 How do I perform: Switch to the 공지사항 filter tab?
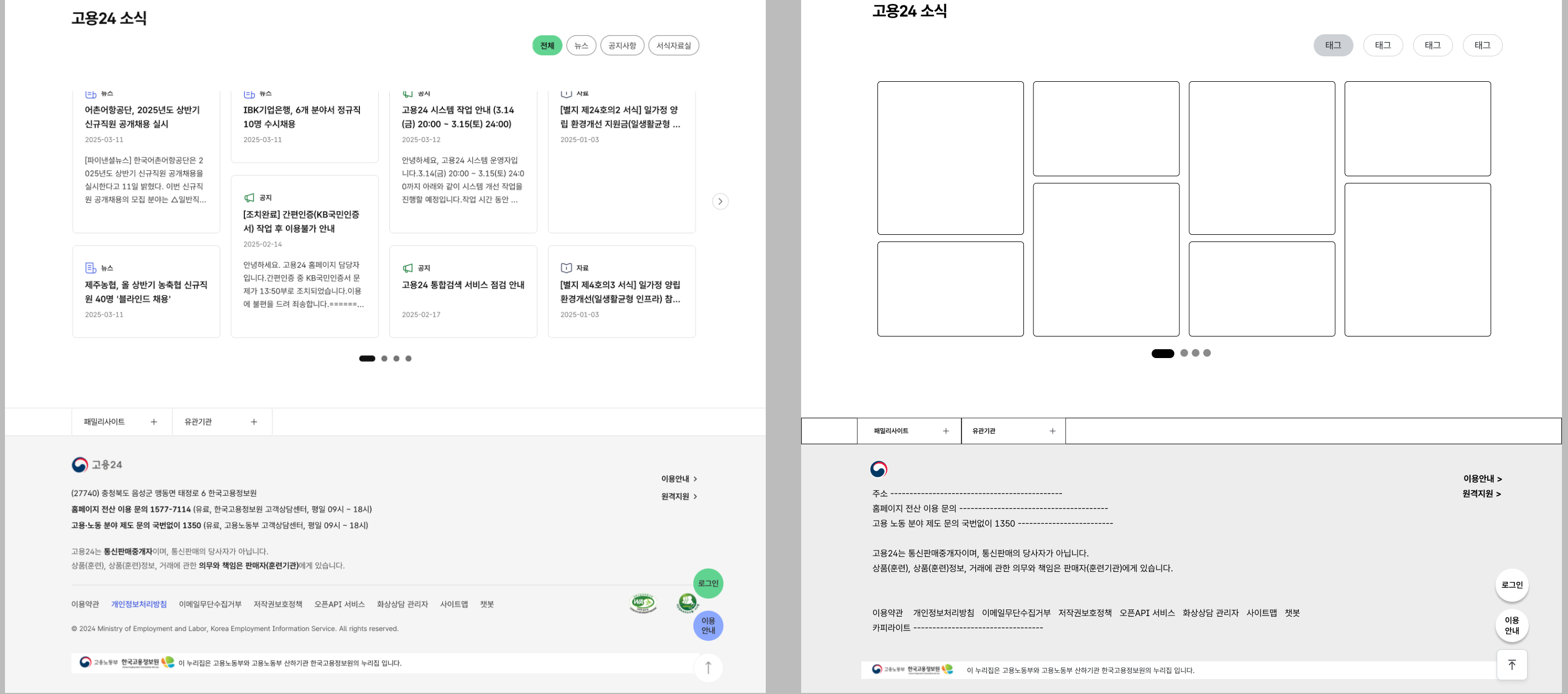click(x=621, y=46)
